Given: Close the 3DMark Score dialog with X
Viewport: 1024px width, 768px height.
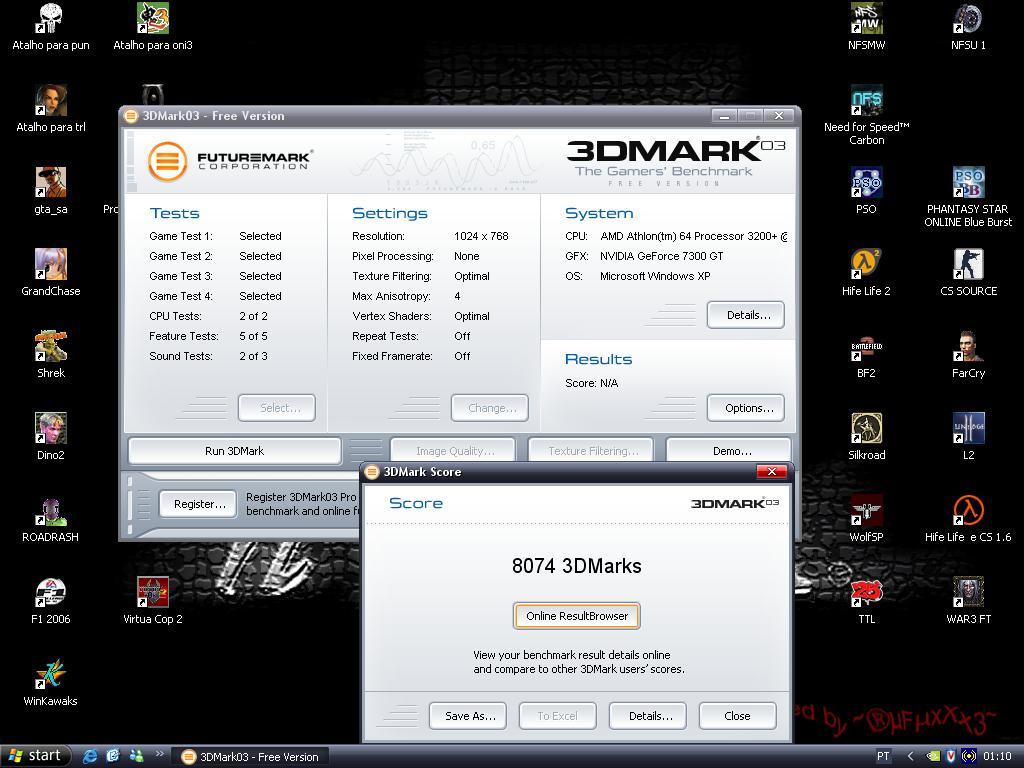Looking at the screenshot, I should pyautogui.click(x=772, y=472).
